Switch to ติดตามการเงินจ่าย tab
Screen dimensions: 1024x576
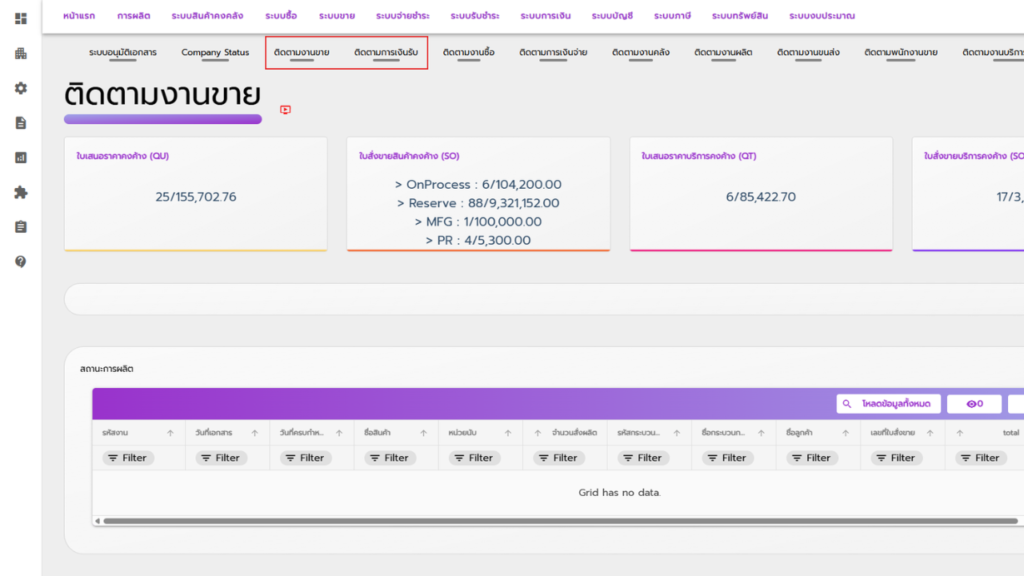coord(553,52)
